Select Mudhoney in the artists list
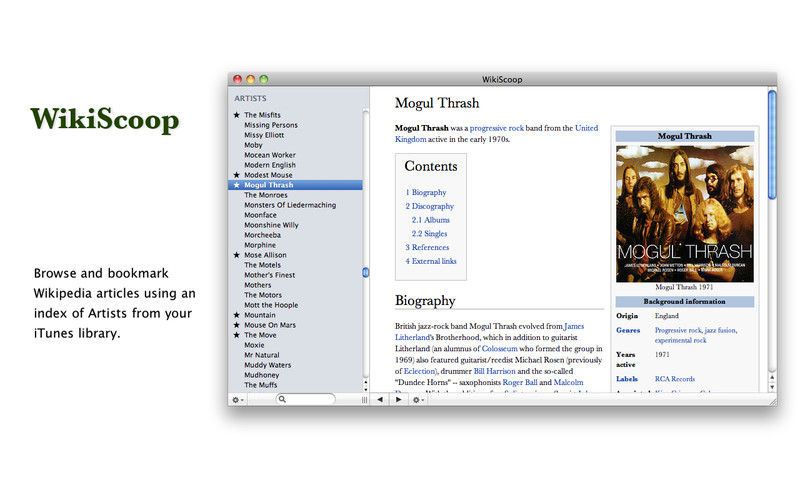800x500 pixels. click(262, 375)
